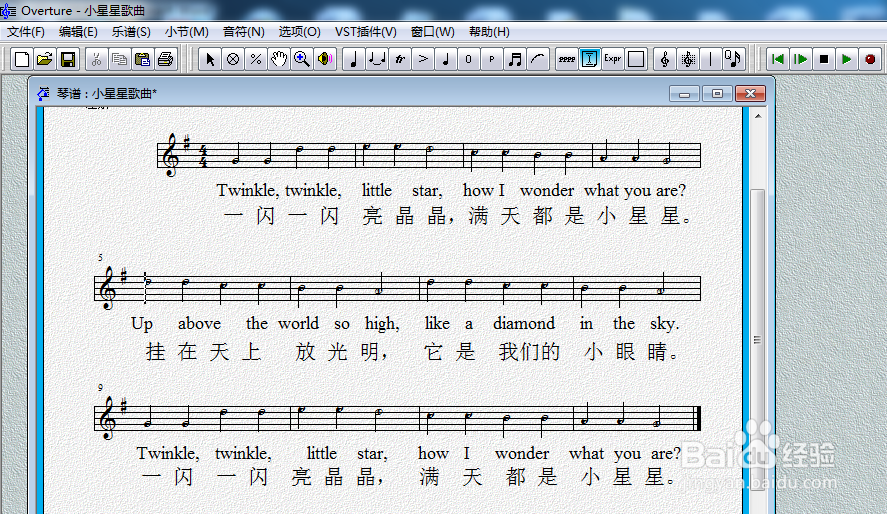
Task: Toggle the active text lyrics tool
Action: (x=590, y=59)
